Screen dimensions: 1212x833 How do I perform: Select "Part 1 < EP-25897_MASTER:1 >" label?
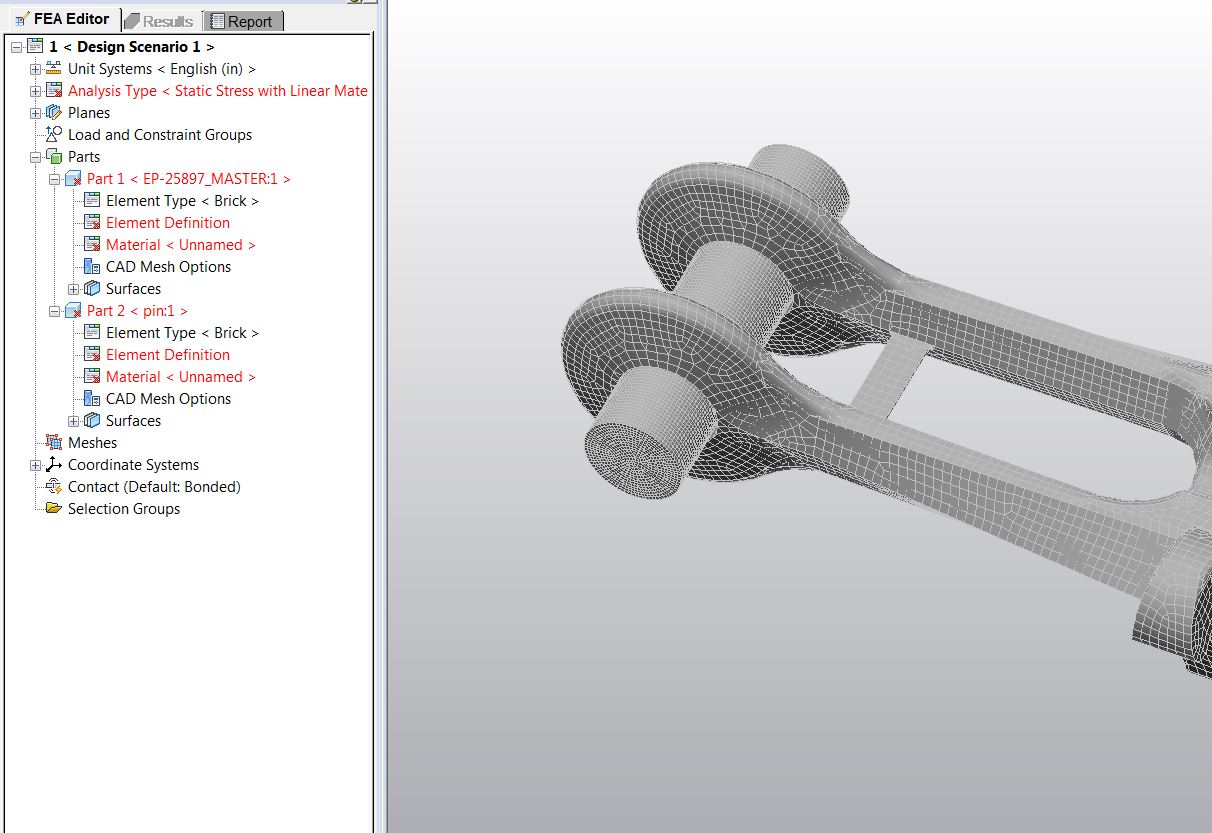189,179
